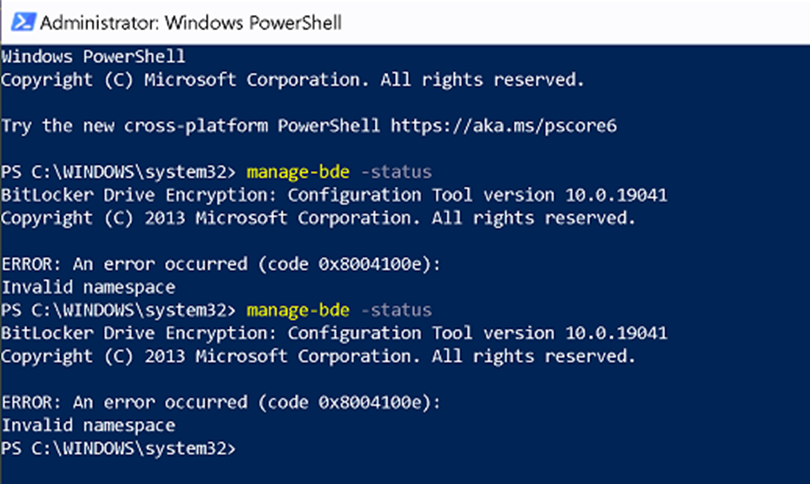Click the Copyright (C) Microsoft Corporation line
810x484 pixels.
pyautogui.click(x=292, y=80)
